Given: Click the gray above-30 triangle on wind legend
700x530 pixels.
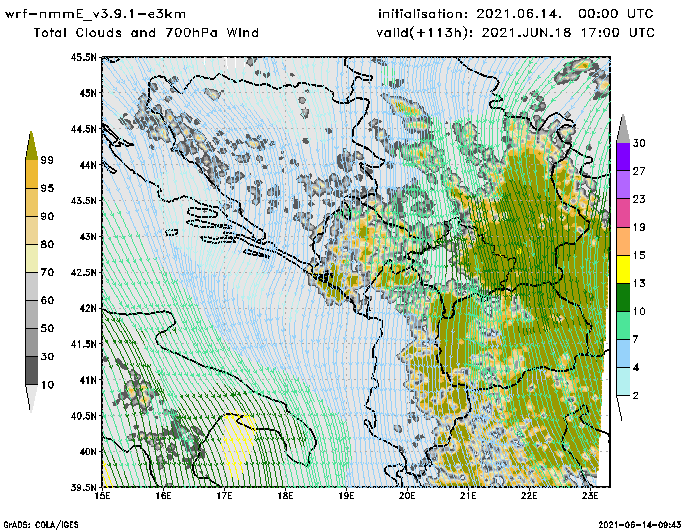Looking at the screenshot, I should [x=623, y=130].
